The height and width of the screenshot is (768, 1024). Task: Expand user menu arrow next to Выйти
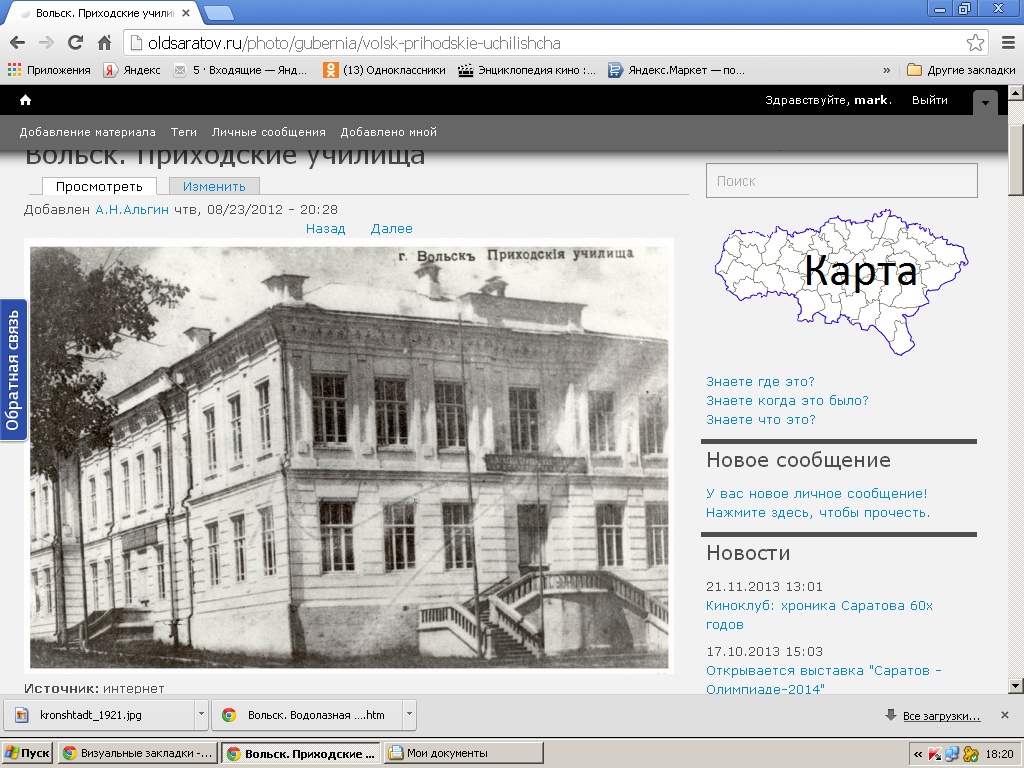[985, 103]
